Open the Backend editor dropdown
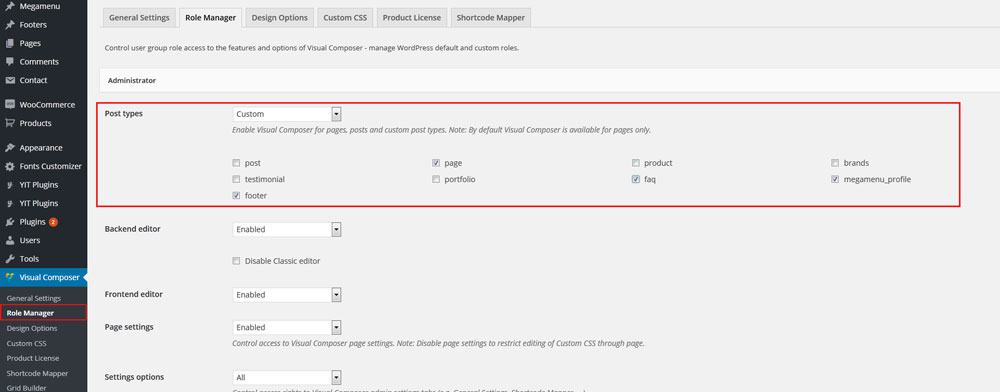The image size is (1000, 392). [x=287, y=229]
